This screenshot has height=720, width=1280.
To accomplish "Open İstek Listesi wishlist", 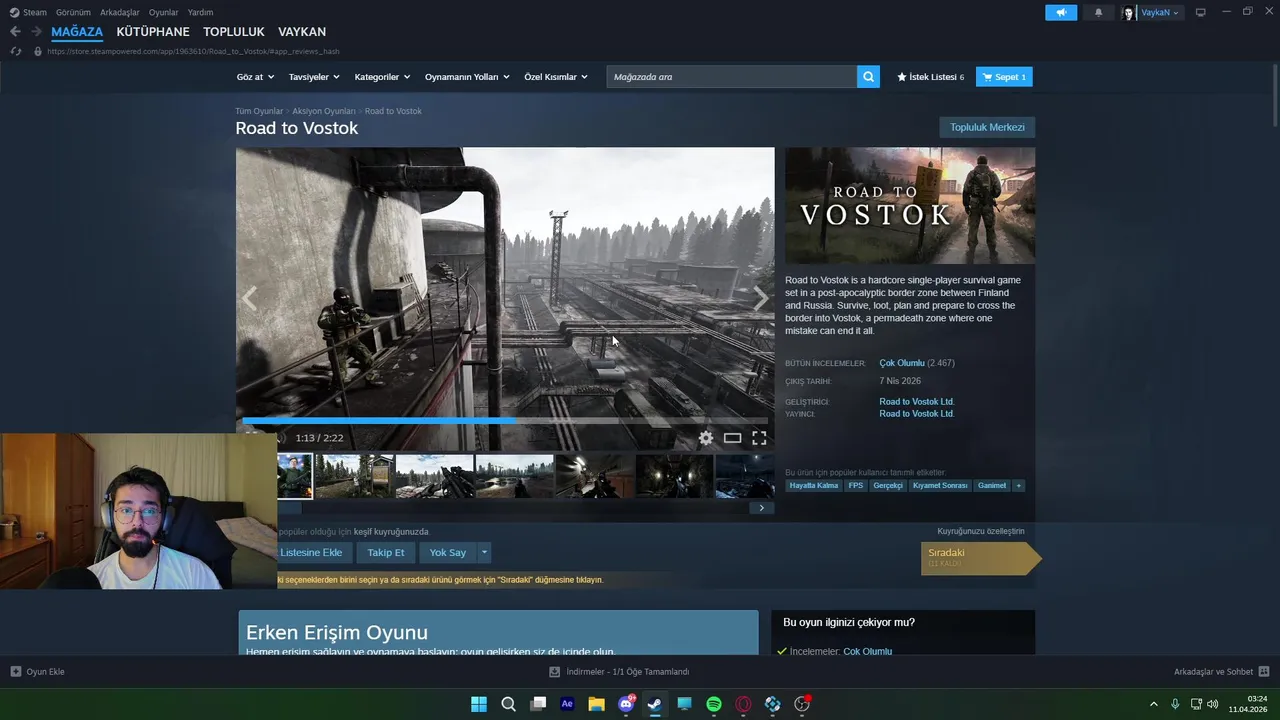I will [931, 77].
